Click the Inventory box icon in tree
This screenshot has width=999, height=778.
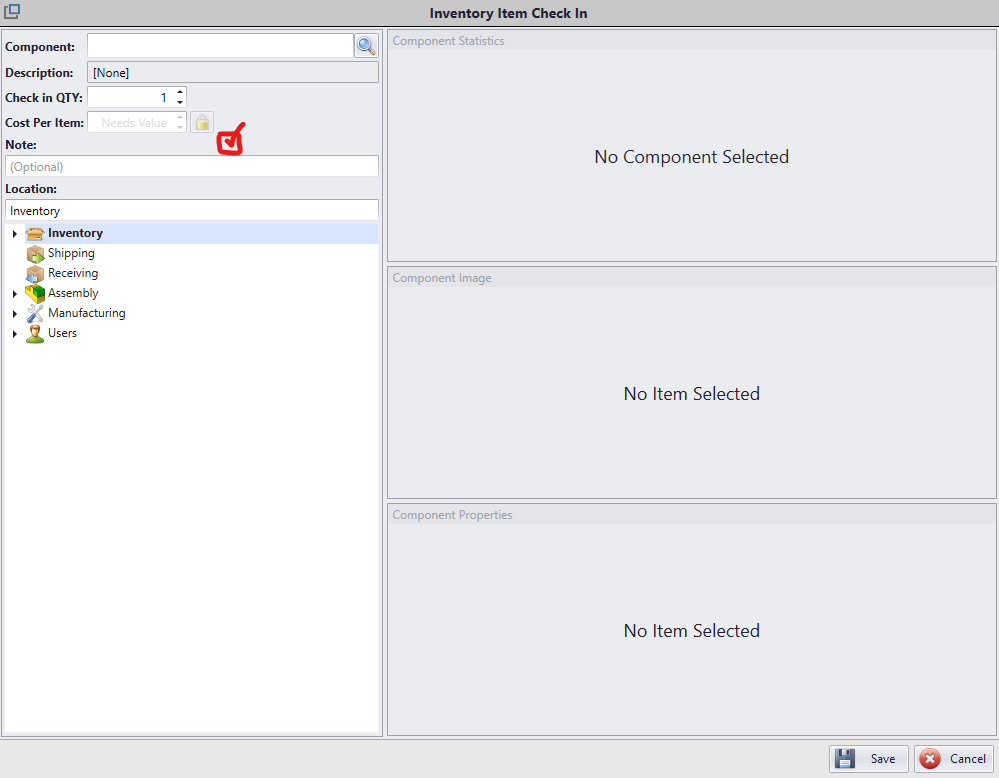[35, 233]
